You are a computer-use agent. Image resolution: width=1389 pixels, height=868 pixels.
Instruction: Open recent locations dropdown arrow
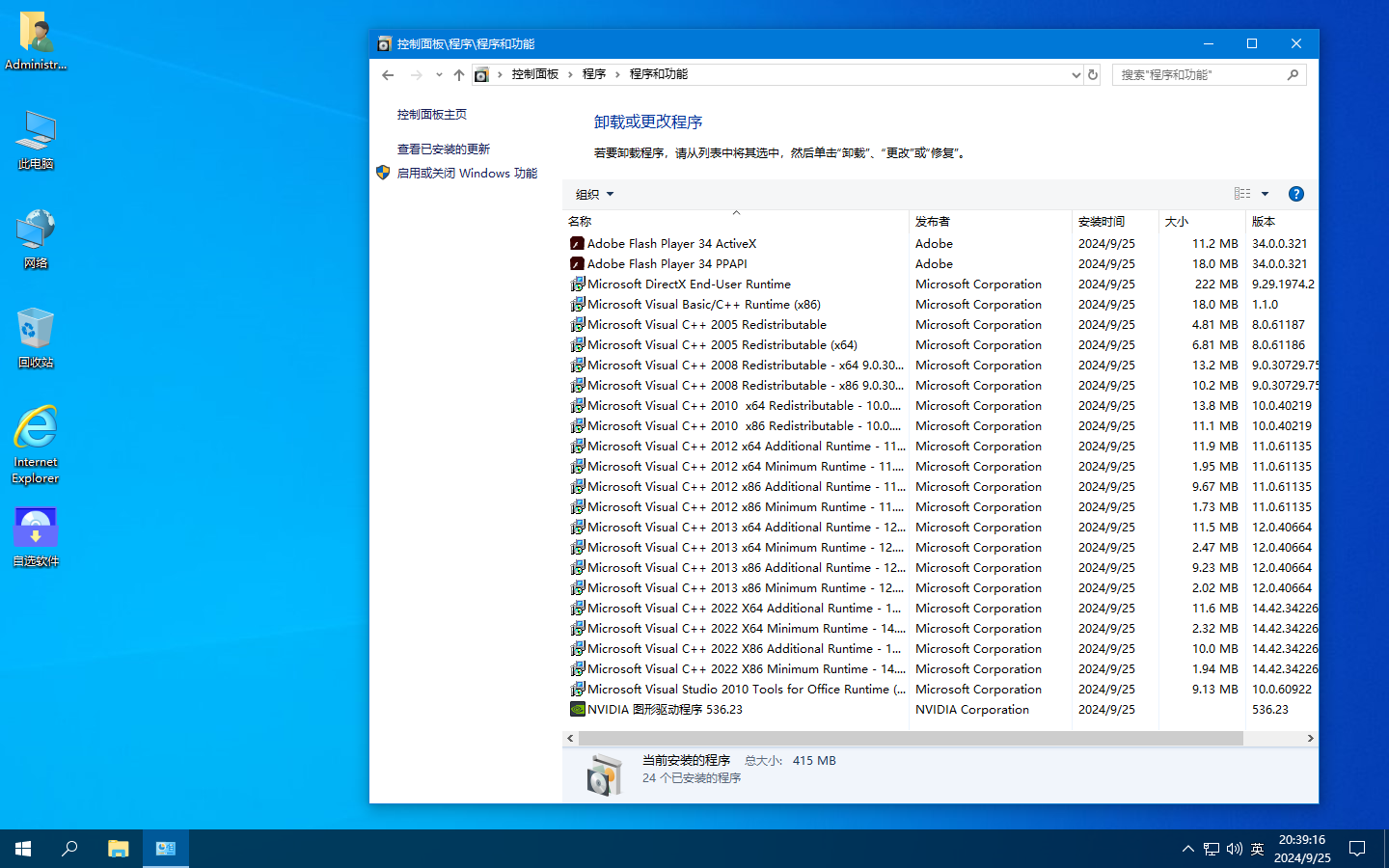[439, 74]
